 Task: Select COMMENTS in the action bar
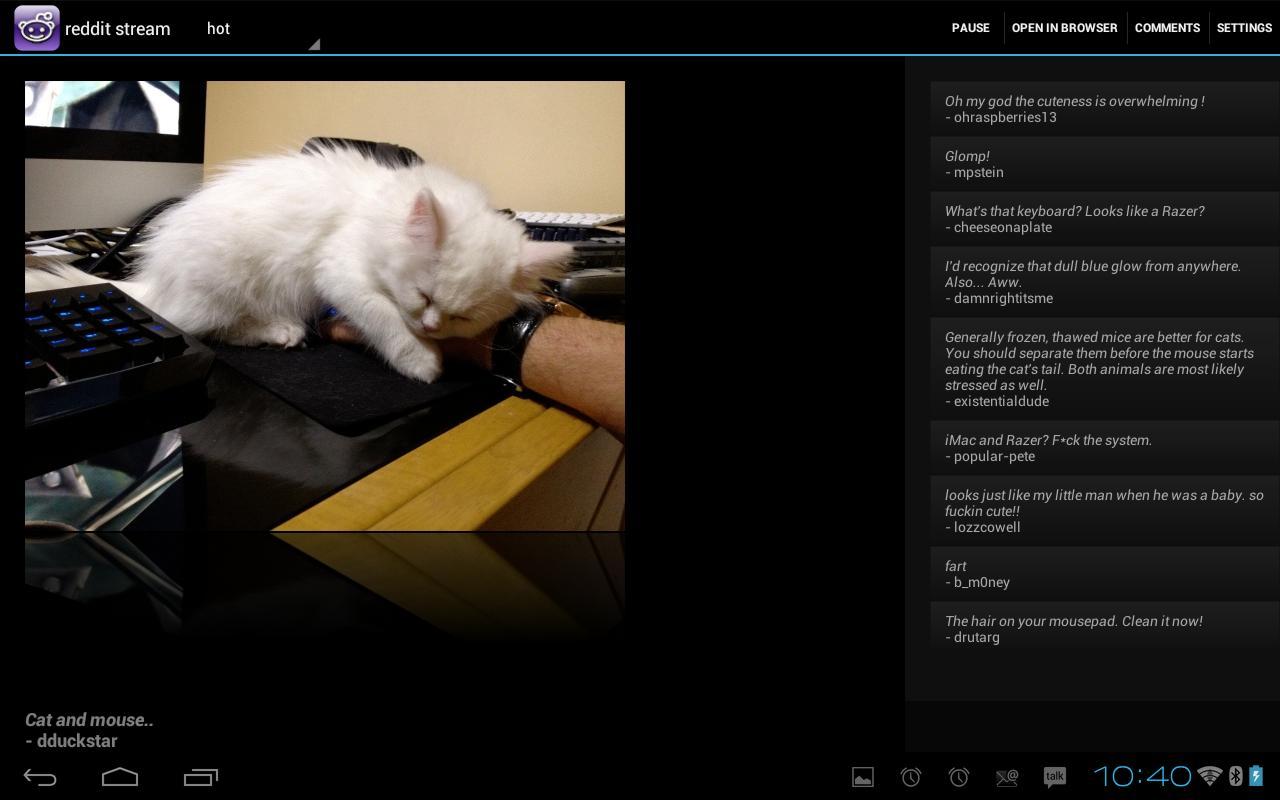[1167, 28]
